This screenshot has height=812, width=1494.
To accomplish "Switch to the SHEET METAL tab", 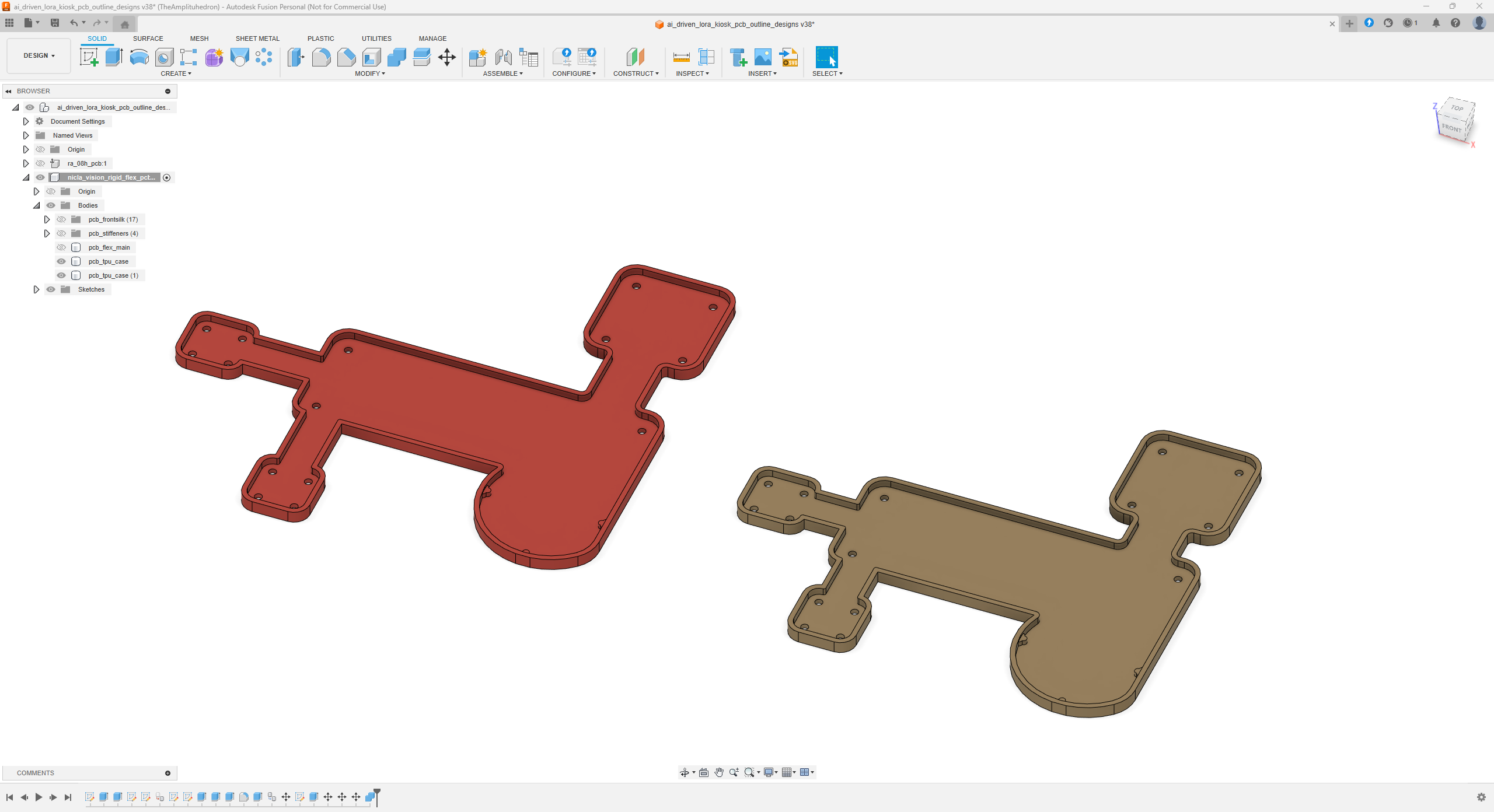I will pyautogui.click(x=257, y=38).
